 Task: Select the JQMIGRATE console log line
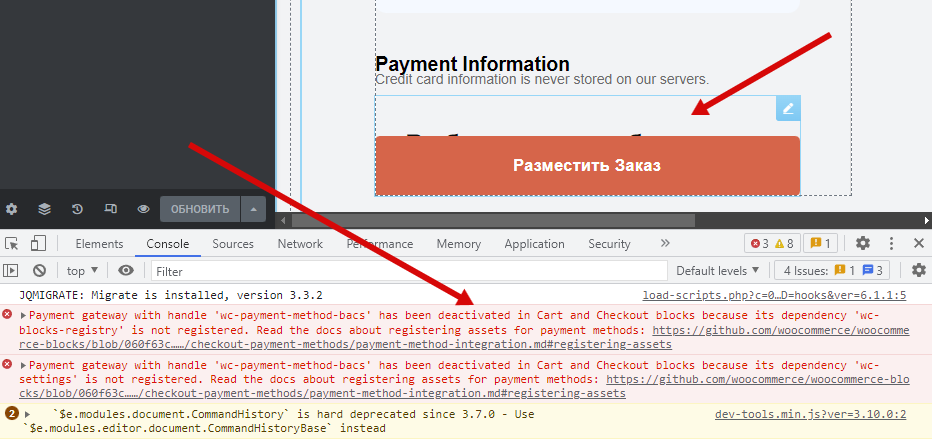coord(171,295)
